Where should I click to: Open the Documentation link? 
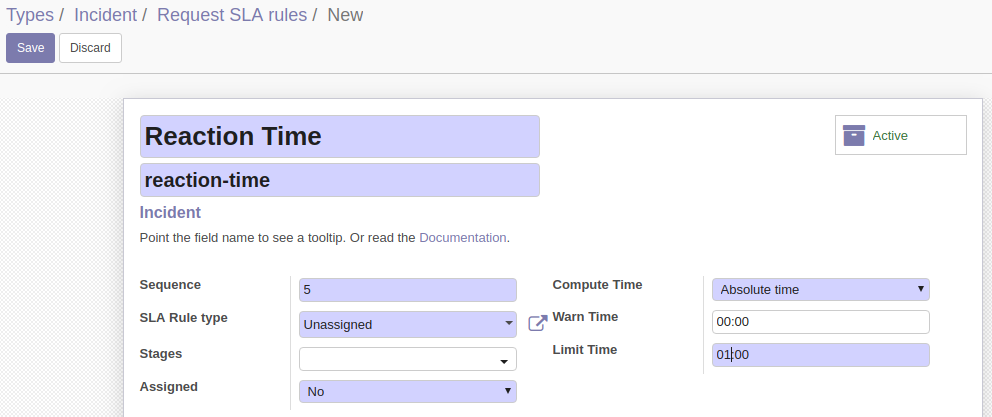(462, 238)
